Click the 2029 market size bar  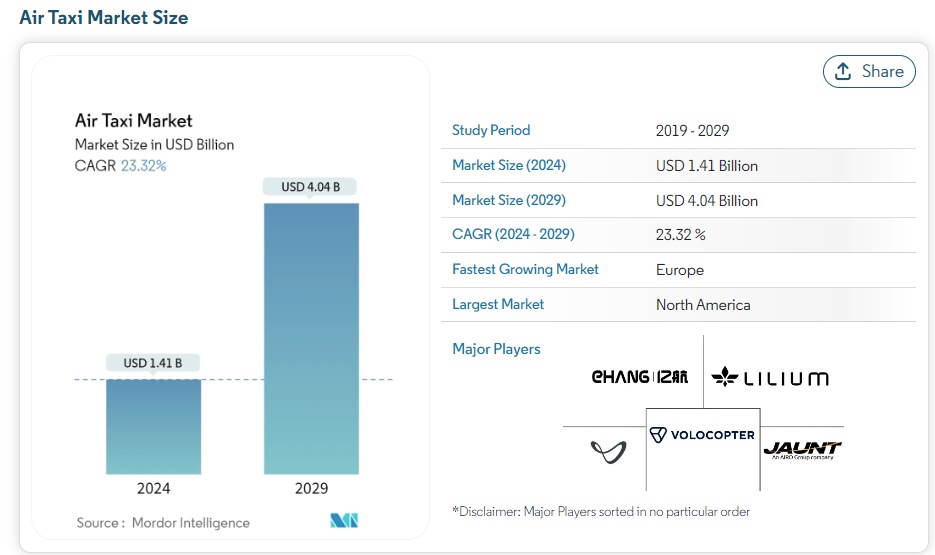[311, 338]
